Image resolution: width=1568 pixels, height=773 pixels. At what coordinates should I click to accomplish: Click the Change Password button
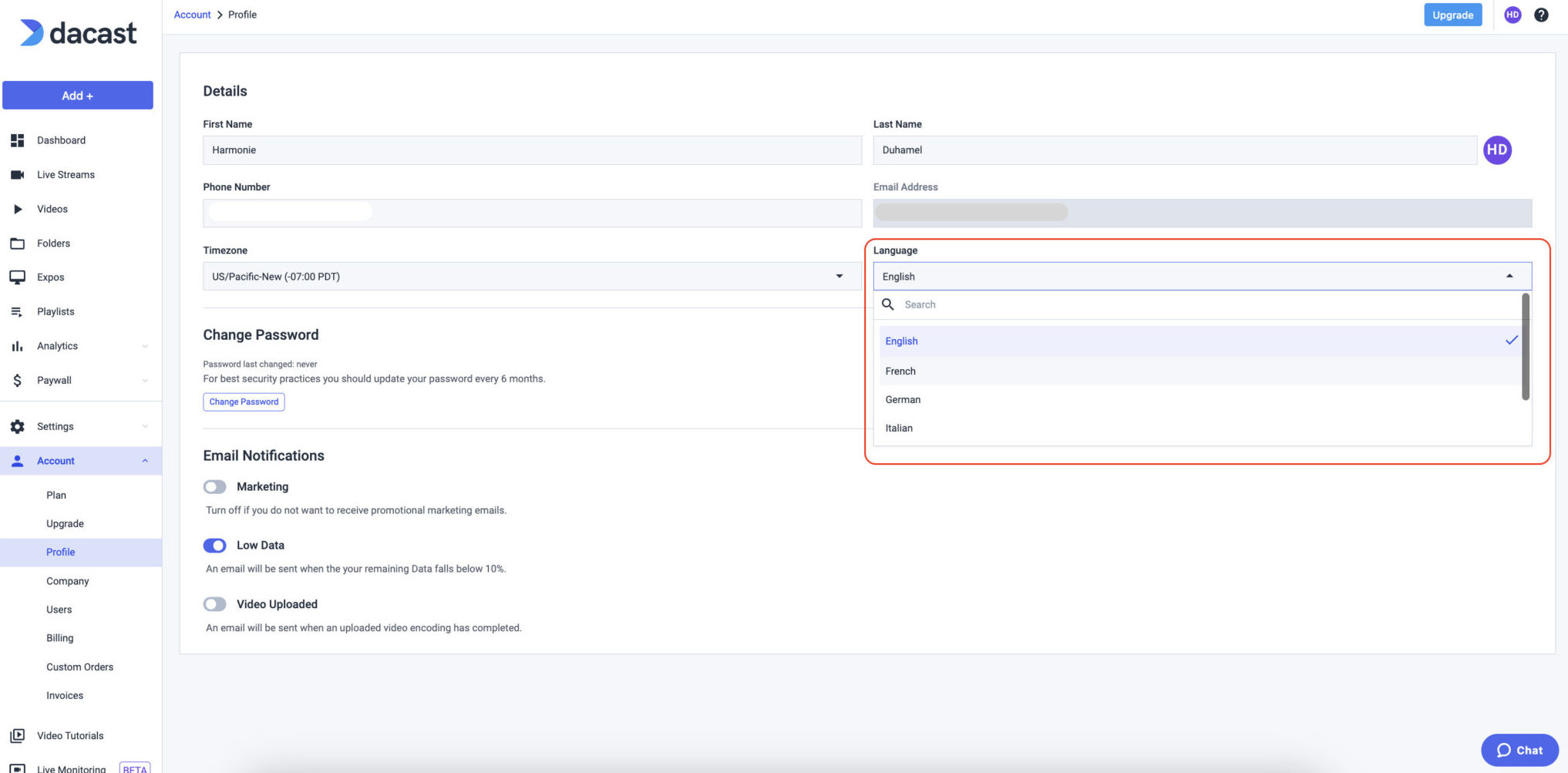point(244,402)
